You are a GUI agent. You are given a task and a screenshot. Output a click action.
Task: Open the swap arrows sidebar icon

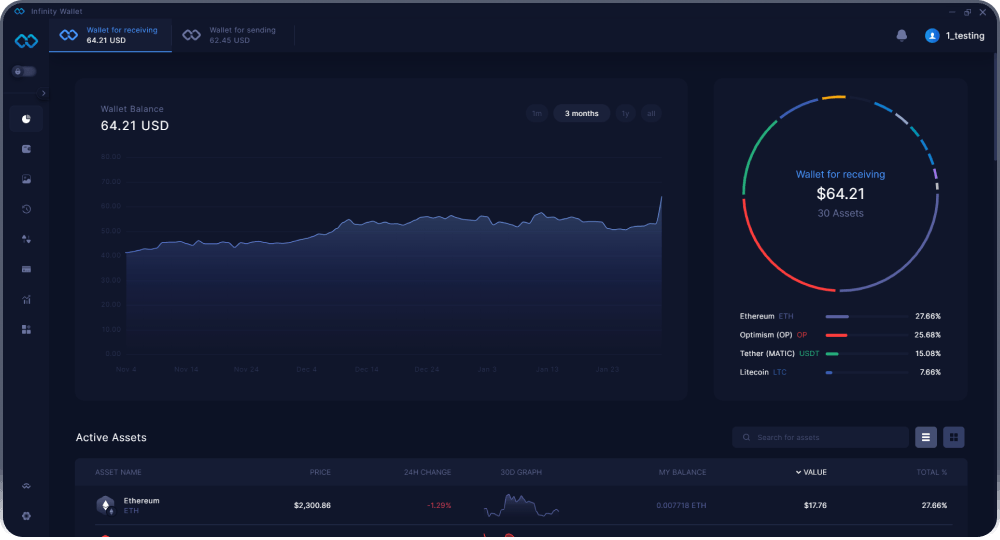click(26, 239)
